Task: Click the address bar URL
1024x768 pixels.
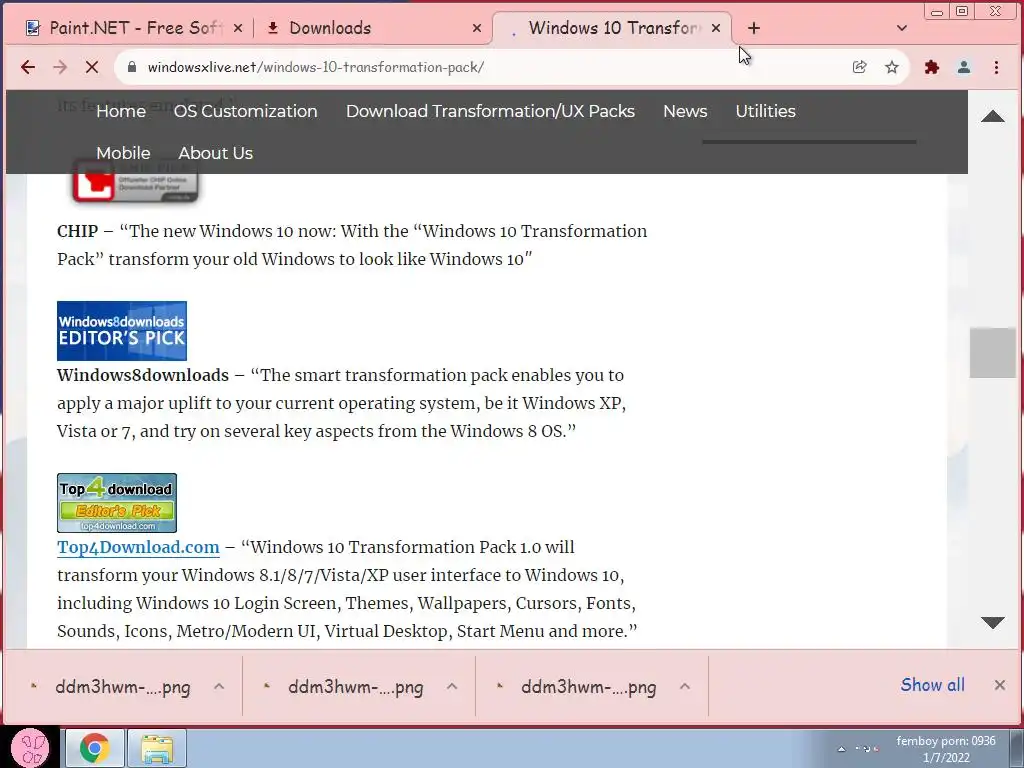Action: [x=315, y=67]
